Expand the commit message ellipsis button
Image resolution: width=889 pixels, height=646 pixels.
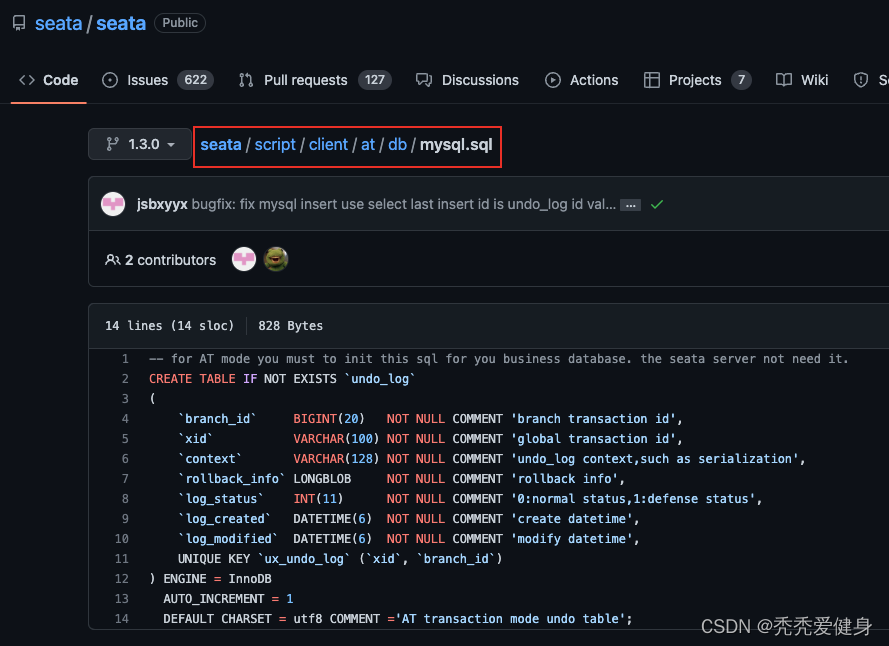pyautogui.click(x=630, y=204)
